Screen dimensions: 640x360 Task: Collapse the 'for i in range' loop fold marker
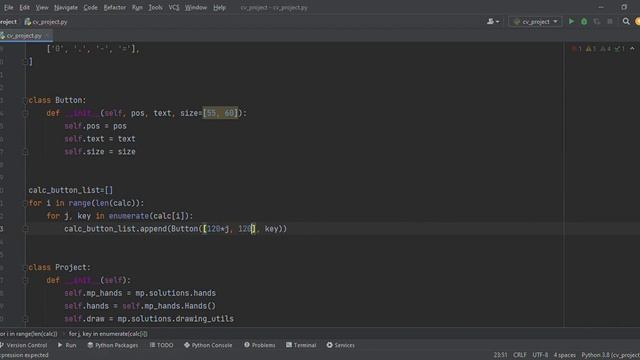(25, 203)
